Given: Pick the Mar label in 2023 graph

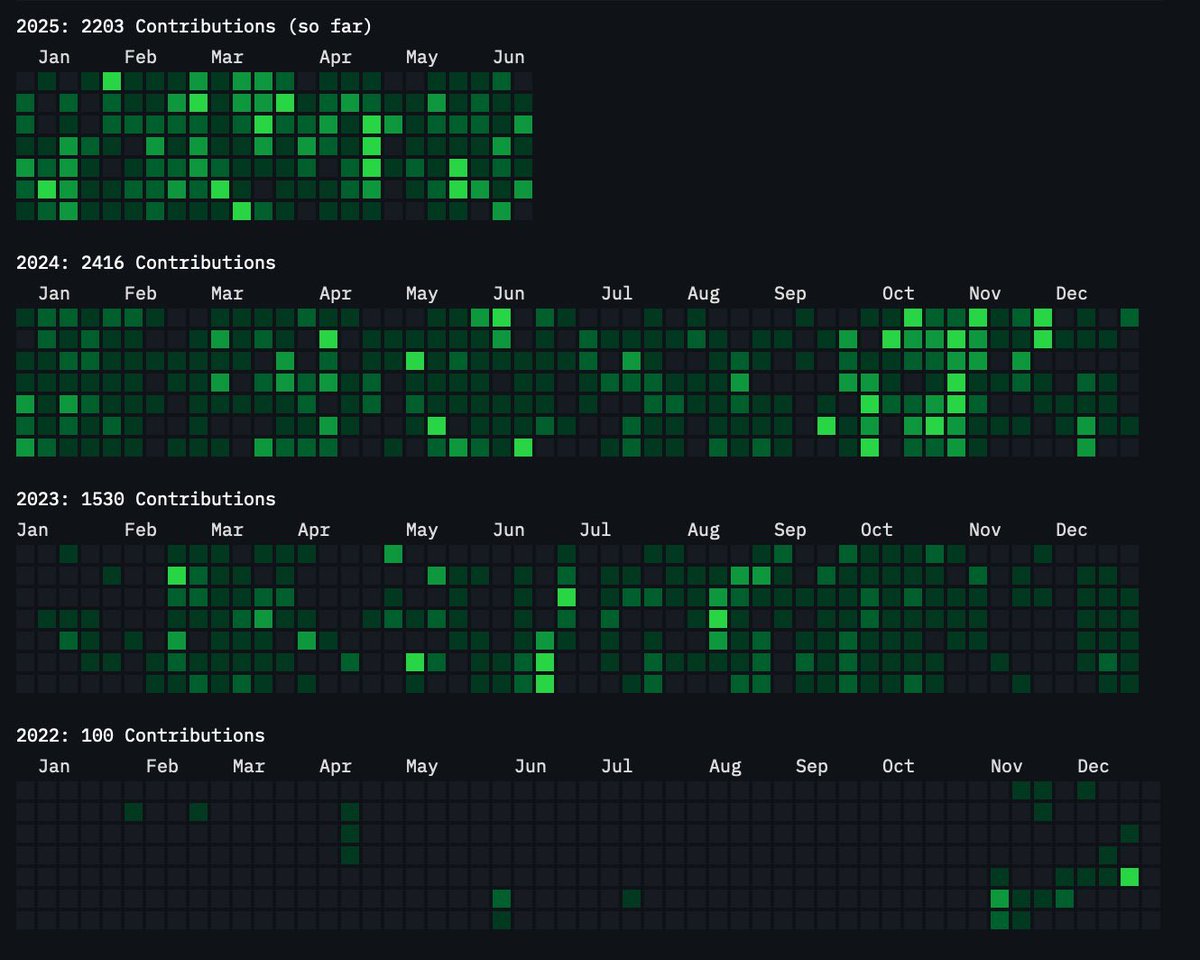Looking at the screenshot, I should pos(227,529).
